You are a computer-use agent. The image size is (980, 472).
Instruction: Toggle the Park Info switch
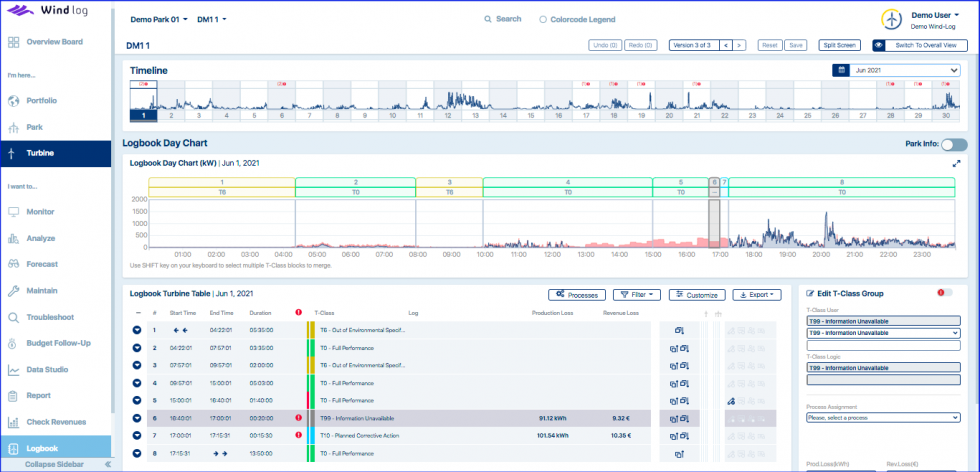953,145
